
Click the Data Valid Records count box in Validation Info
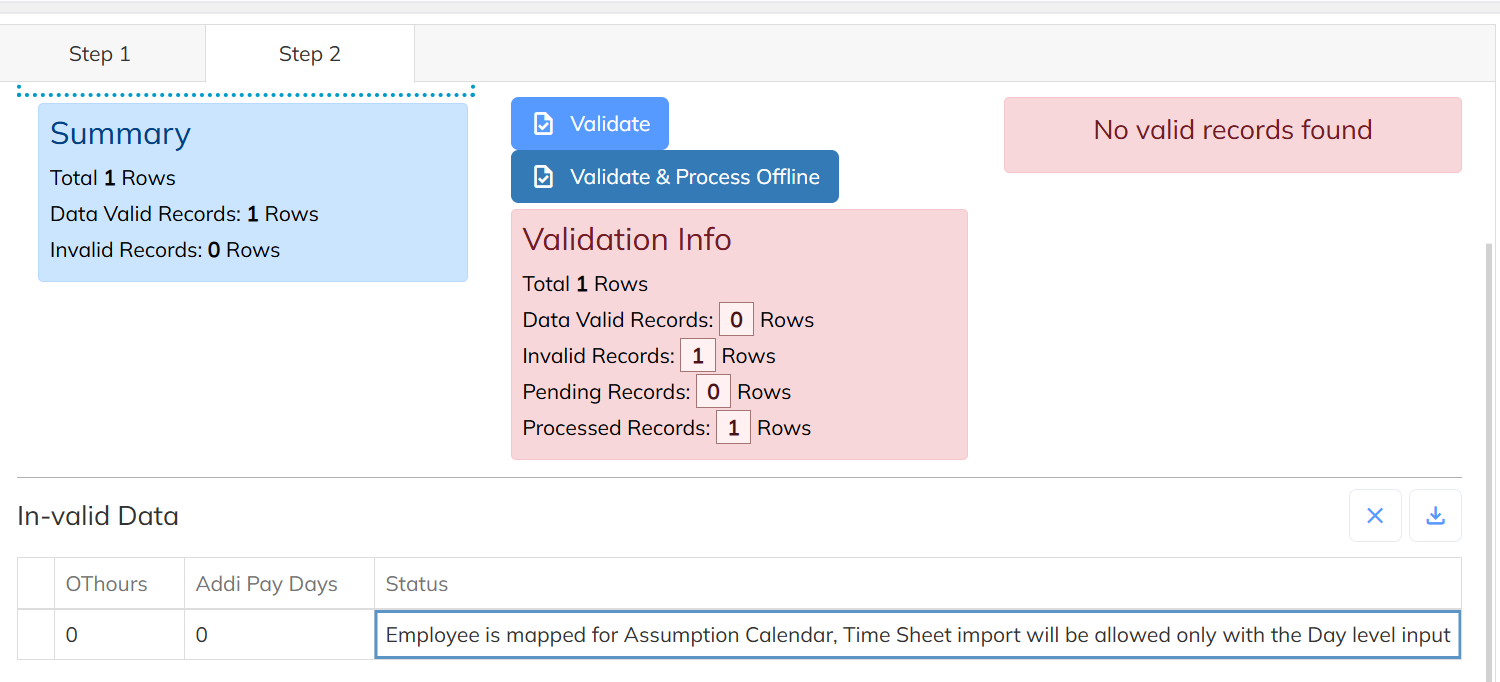736,320
